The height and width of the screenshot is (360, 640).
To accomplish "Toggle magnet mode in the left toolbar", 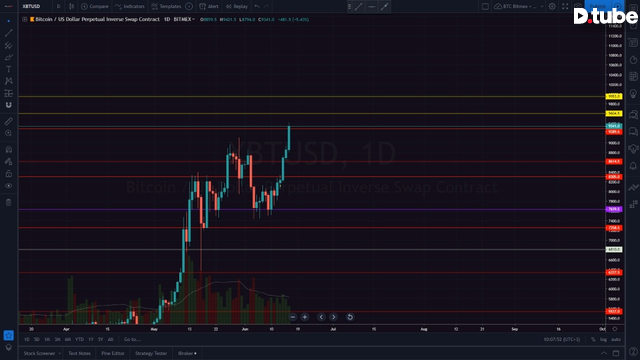I will pos(9,105).
